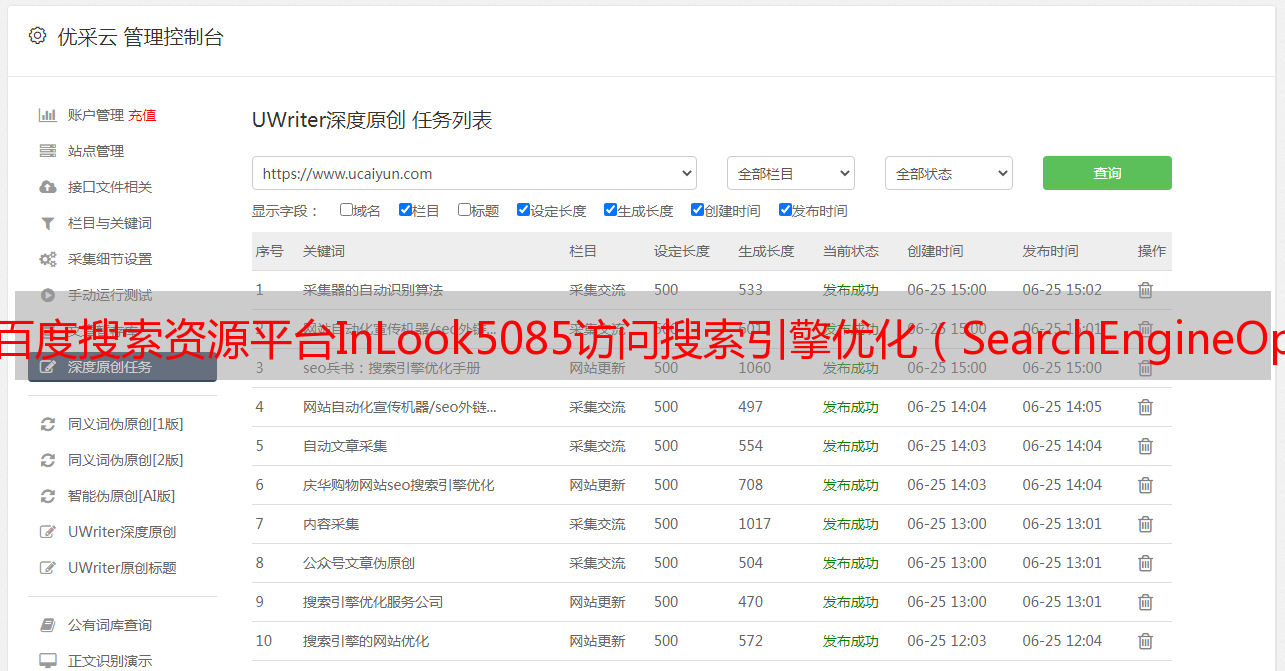Click the keyword 公众号文章伪原创

point(359,563)
